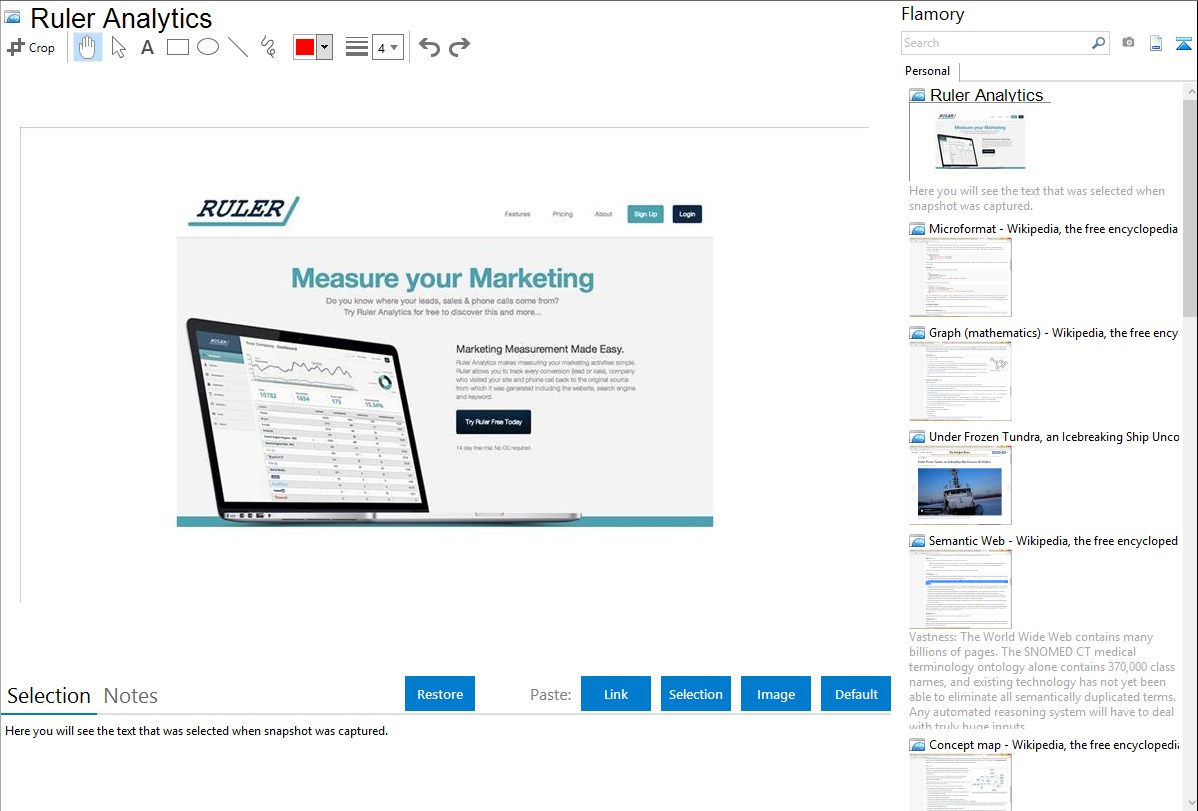Click the Default paste button
Screen dimensions: 1198x811
coord(856,694)
